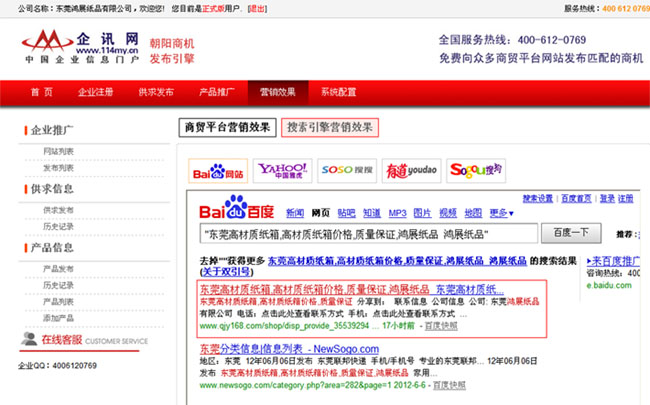Switch to the 商贸平台营销效果 tab
Image resolution: width=650 pixels, height=405 pixels.
[x=228, y=128]
